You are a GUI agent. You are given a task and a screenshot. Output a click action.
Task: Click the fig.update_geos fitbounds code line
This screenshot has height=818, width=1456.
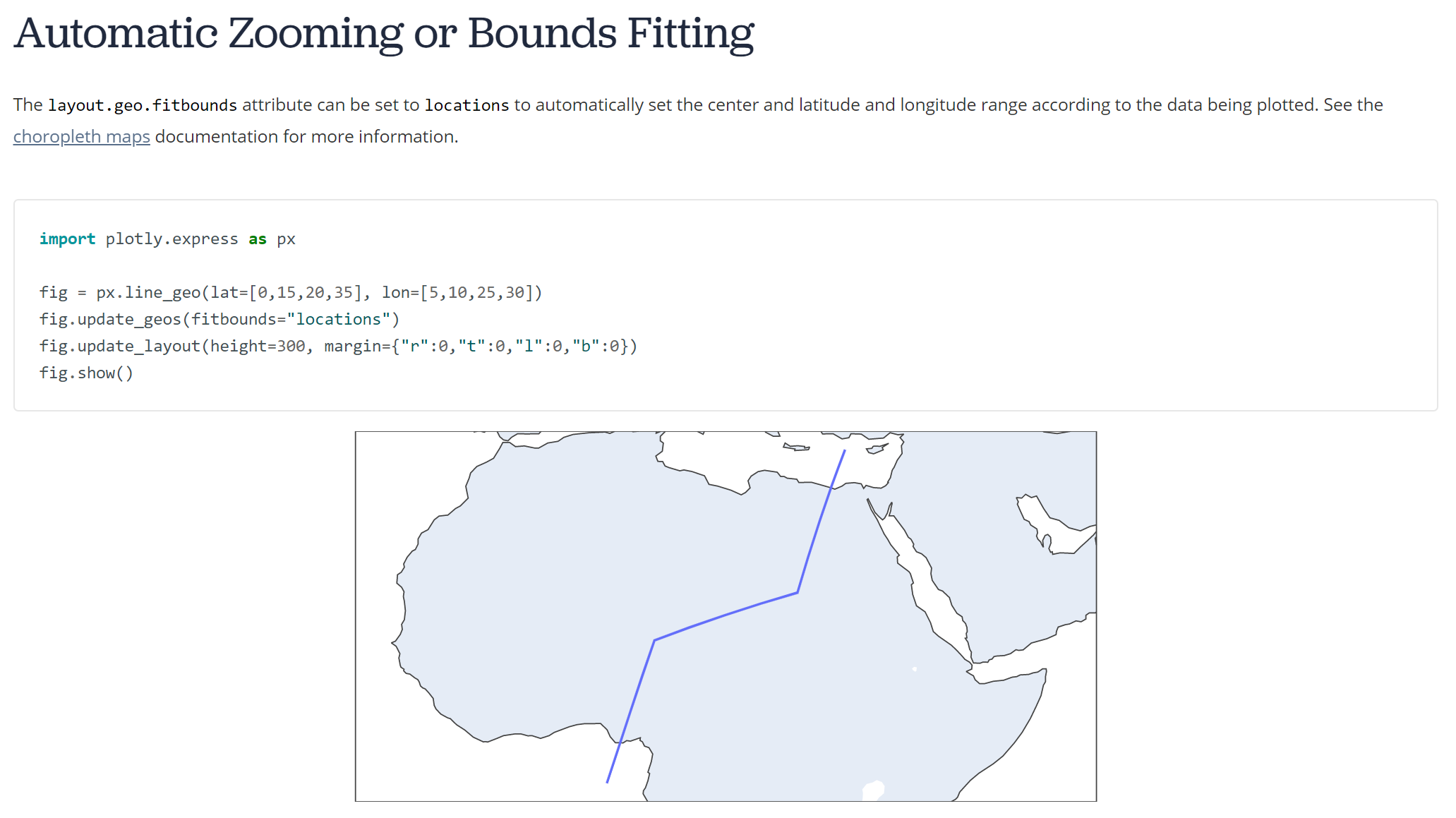[219, 319]
